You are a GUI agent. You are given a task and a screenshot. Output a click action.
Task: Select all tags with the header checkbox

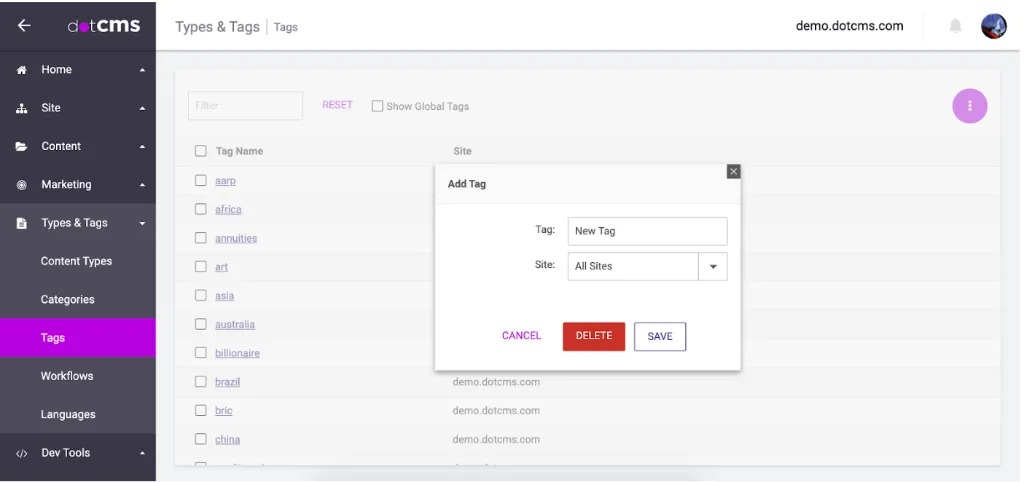(x=201, y=151)
